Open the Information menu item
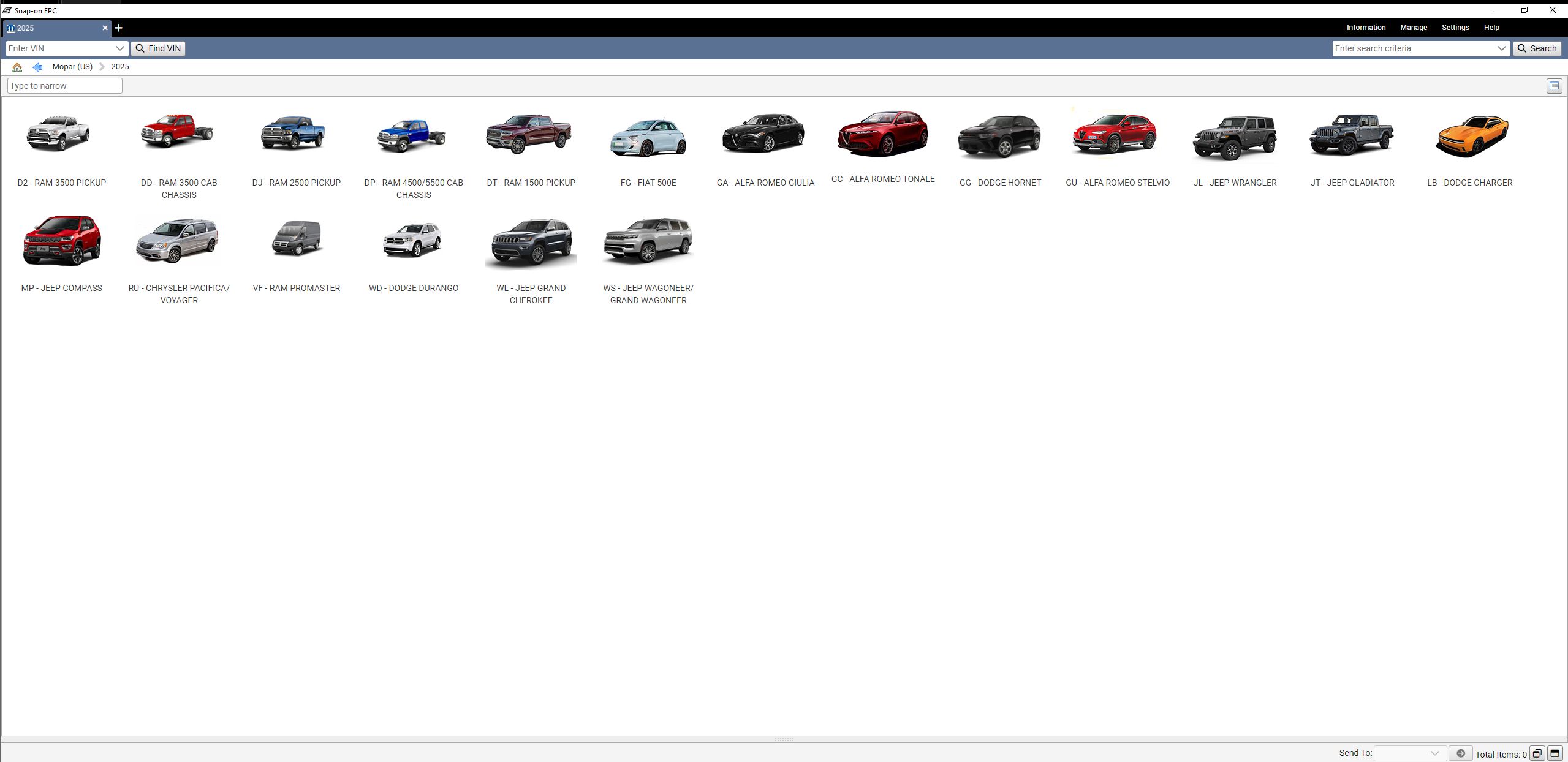The height and width of the screenshot is (762, 1568). coord(1365,27)
